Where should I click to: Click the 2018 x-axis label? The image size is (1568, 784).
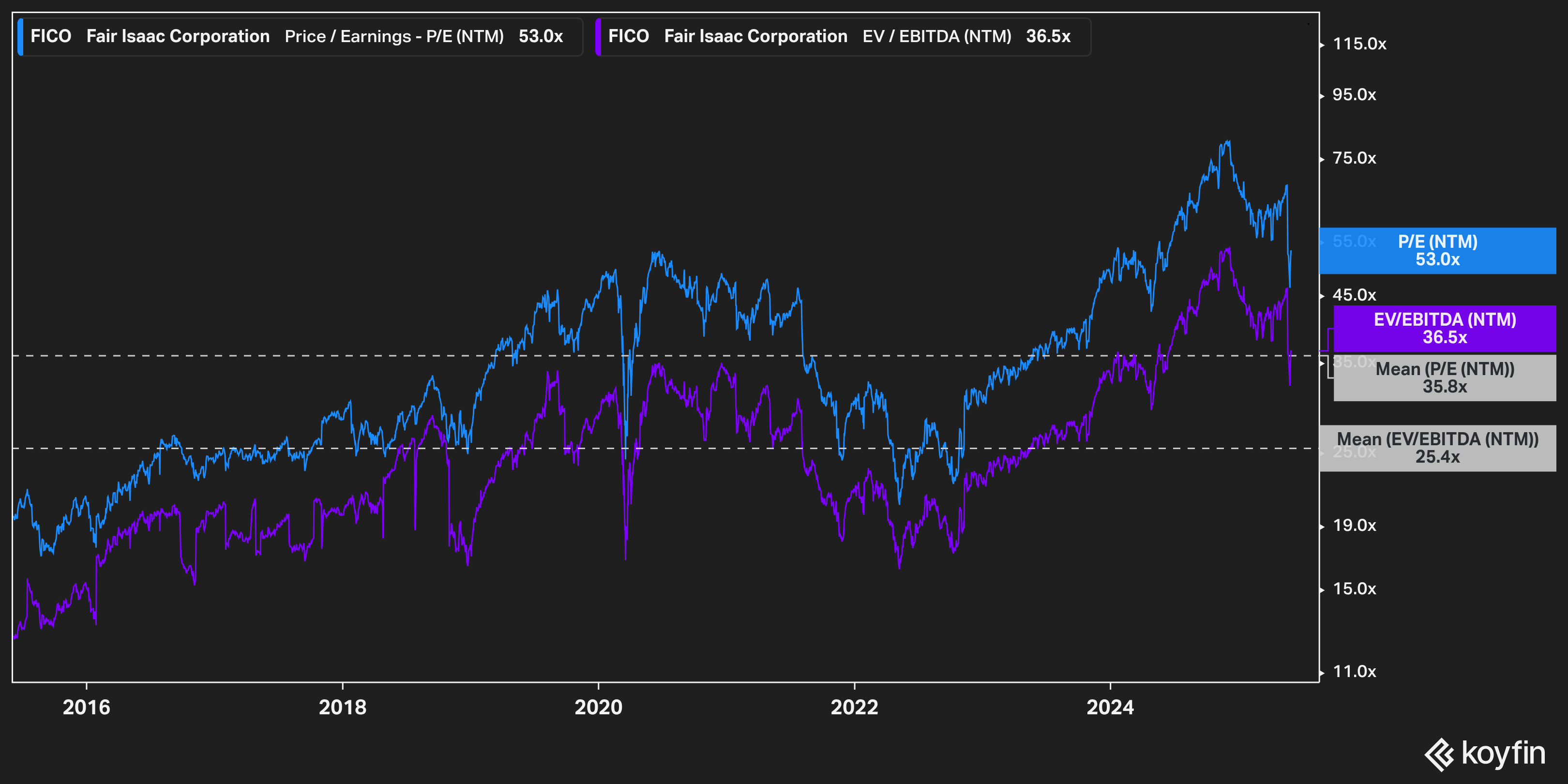tap(343, 708)
